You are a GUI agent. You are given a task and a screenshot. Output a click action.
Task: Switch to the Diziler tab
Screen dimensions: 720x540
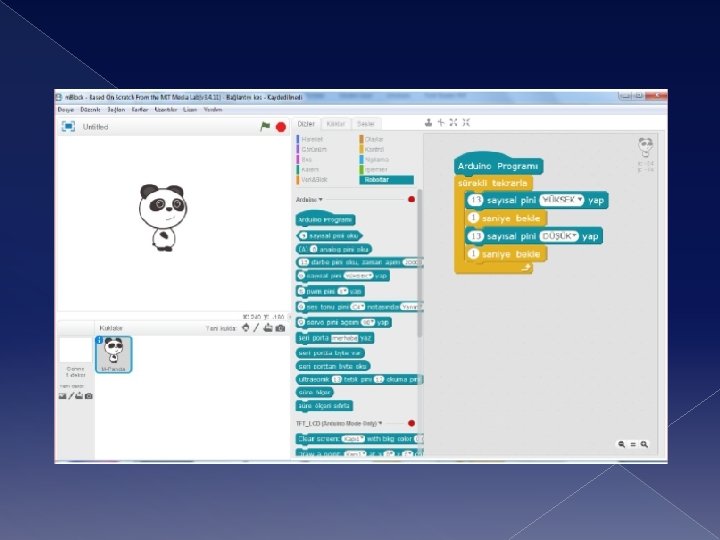point(306,124)
